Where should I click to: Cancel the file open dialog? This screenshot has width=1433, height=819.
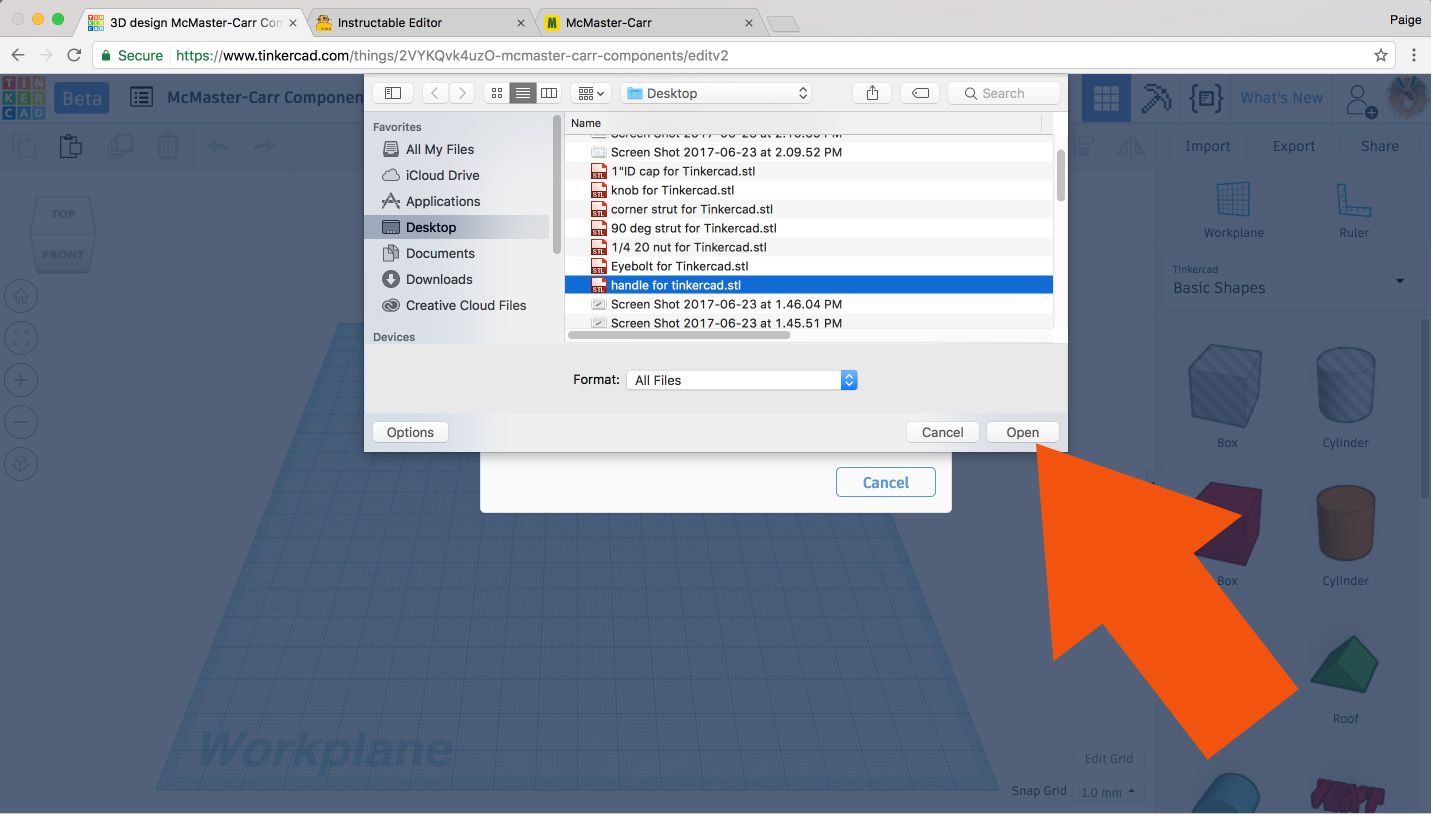pyautogui.click(x=942, y=432)
